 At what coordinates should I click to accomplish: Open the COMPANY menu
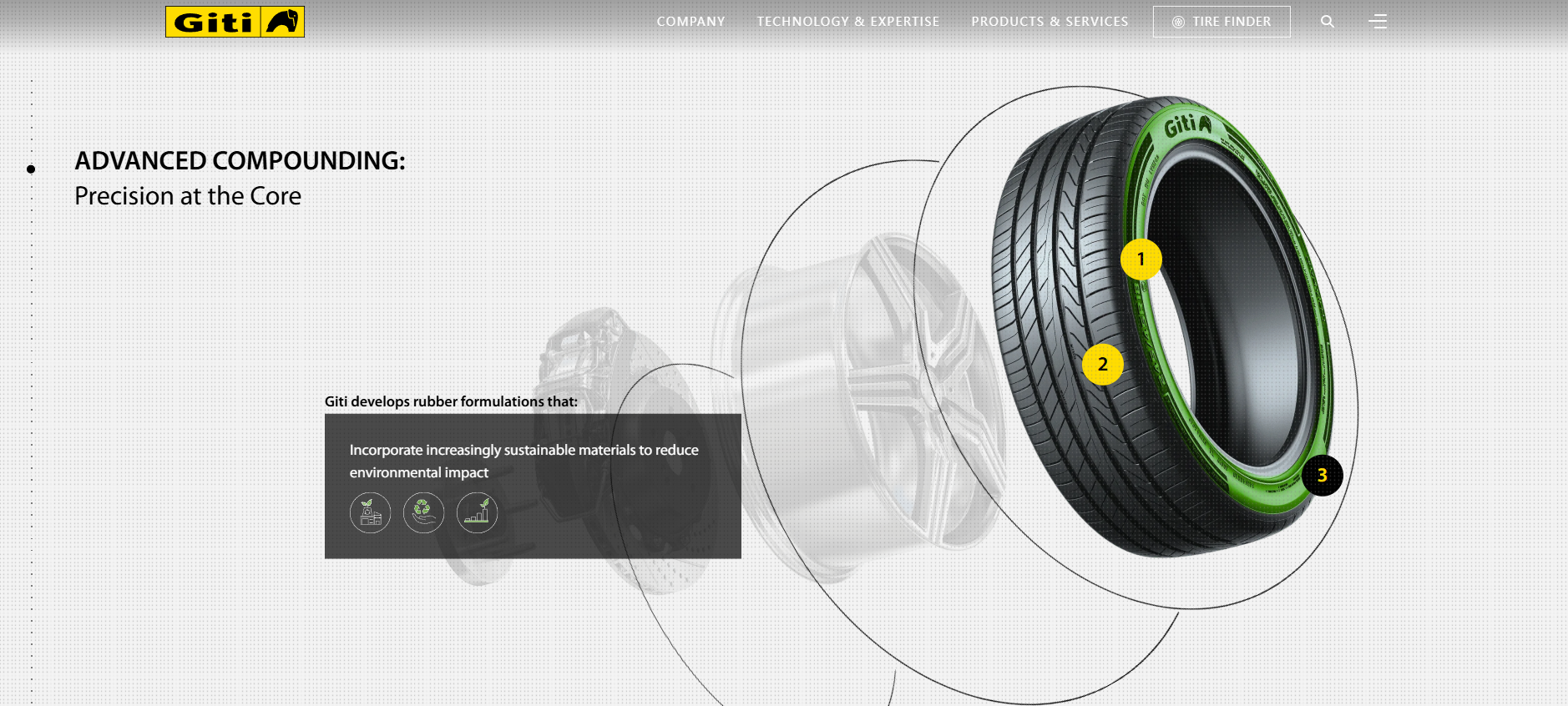click(x=690, y=22)
